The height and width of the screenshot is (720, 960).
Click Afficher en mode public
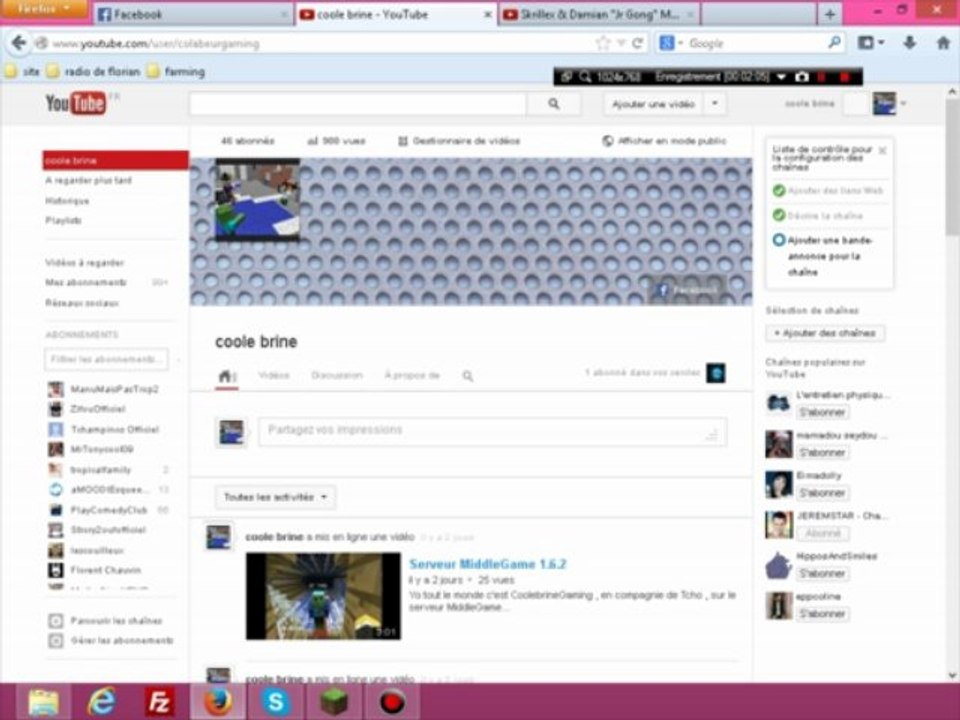pyautogui.click(x=665, y=141)
